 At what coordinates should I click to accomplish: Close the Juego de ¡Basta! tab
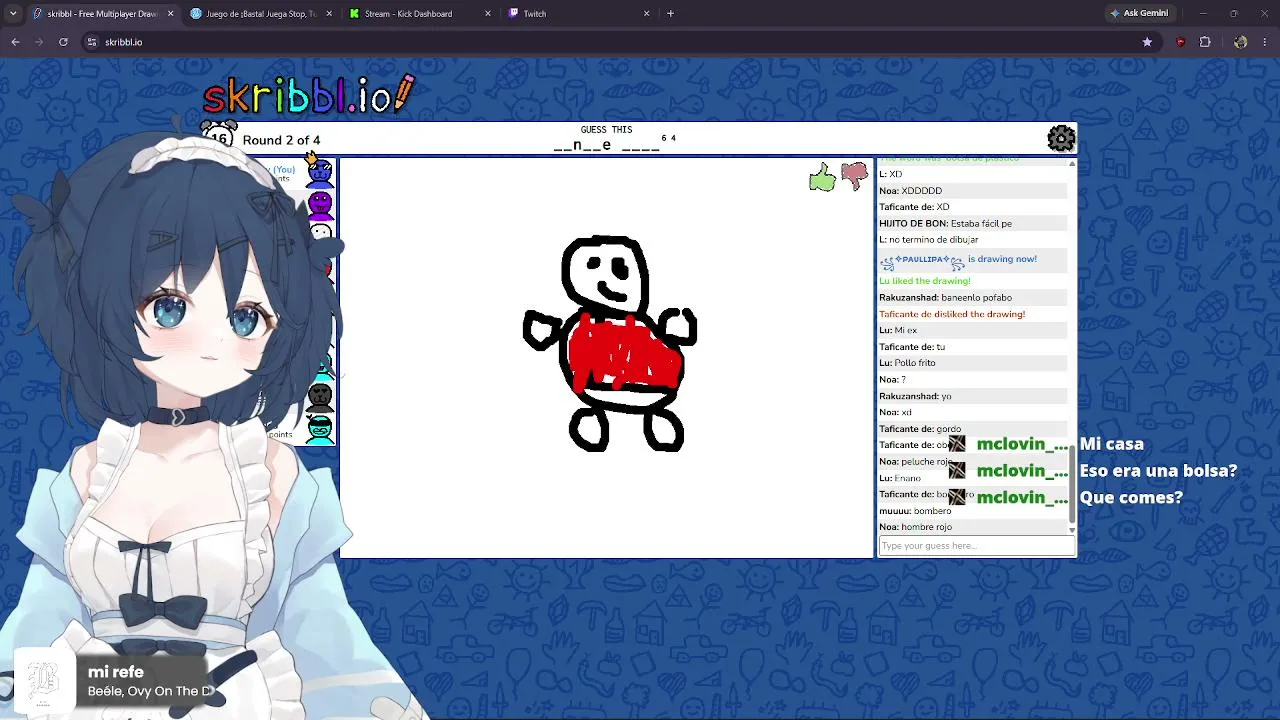point(329,13)
